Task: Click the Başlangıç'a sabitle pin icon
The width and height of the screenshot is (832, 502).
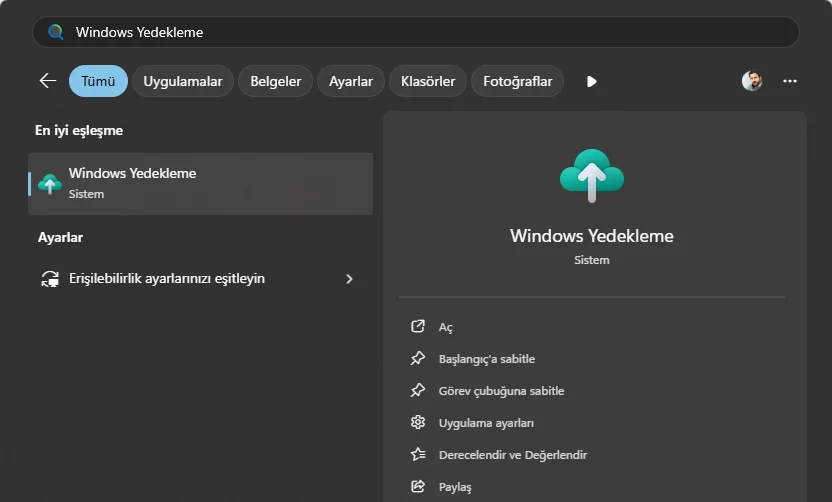Action: pyautogui.click(x=418, y=358)
